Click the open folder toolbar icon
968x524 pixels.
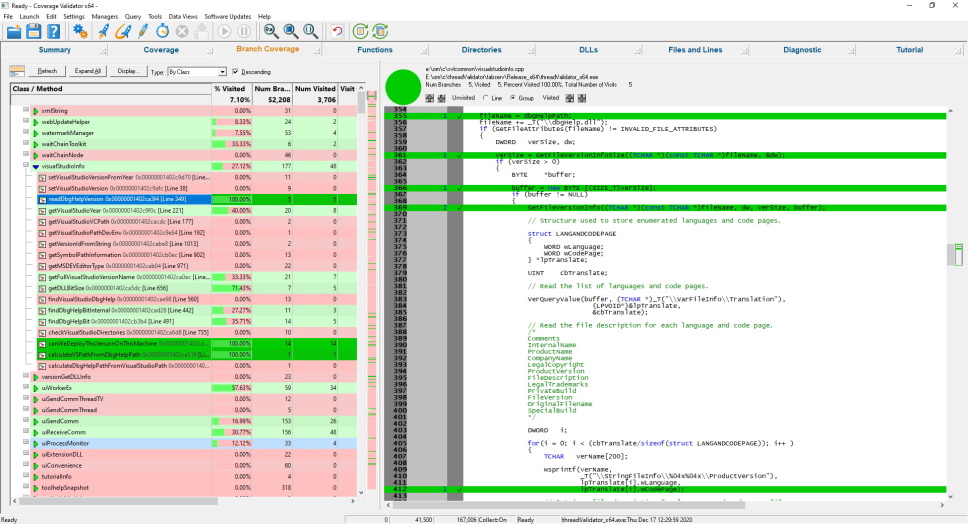pos(13,31)
